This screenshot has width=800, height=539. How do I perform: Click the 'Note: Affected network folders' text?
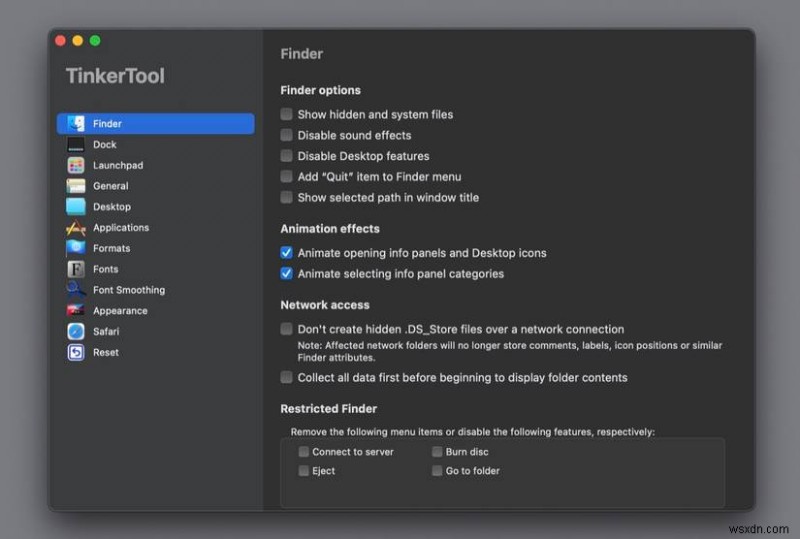tap(510, 351)
